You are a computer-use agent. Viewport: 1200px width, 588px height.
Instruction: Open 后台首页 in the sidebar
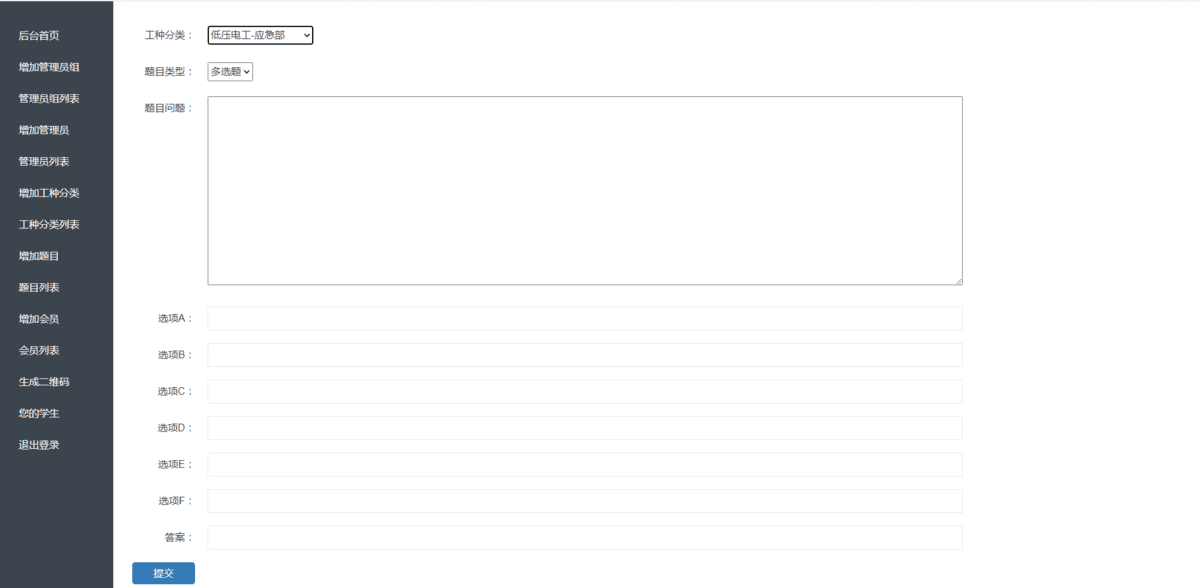39,36
